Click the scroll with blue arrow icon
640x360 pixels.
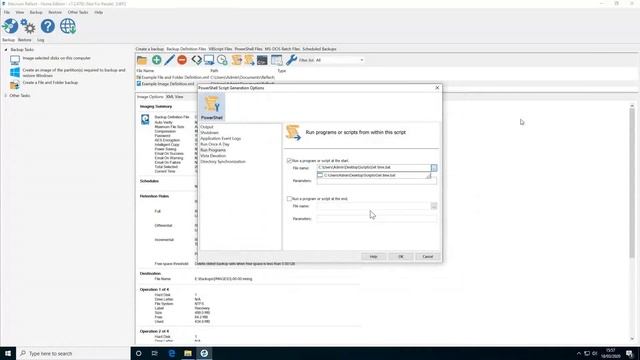(249, 60)
